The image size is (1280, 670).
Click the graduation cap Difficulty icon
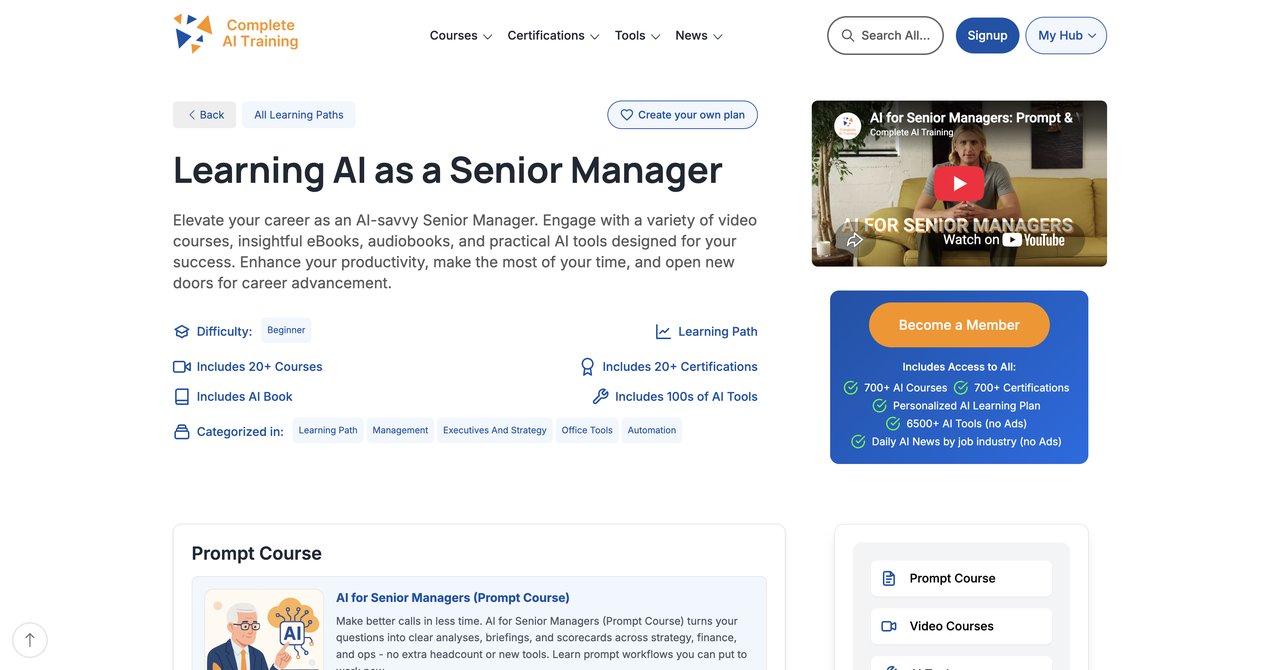click(x=181, y=332)
